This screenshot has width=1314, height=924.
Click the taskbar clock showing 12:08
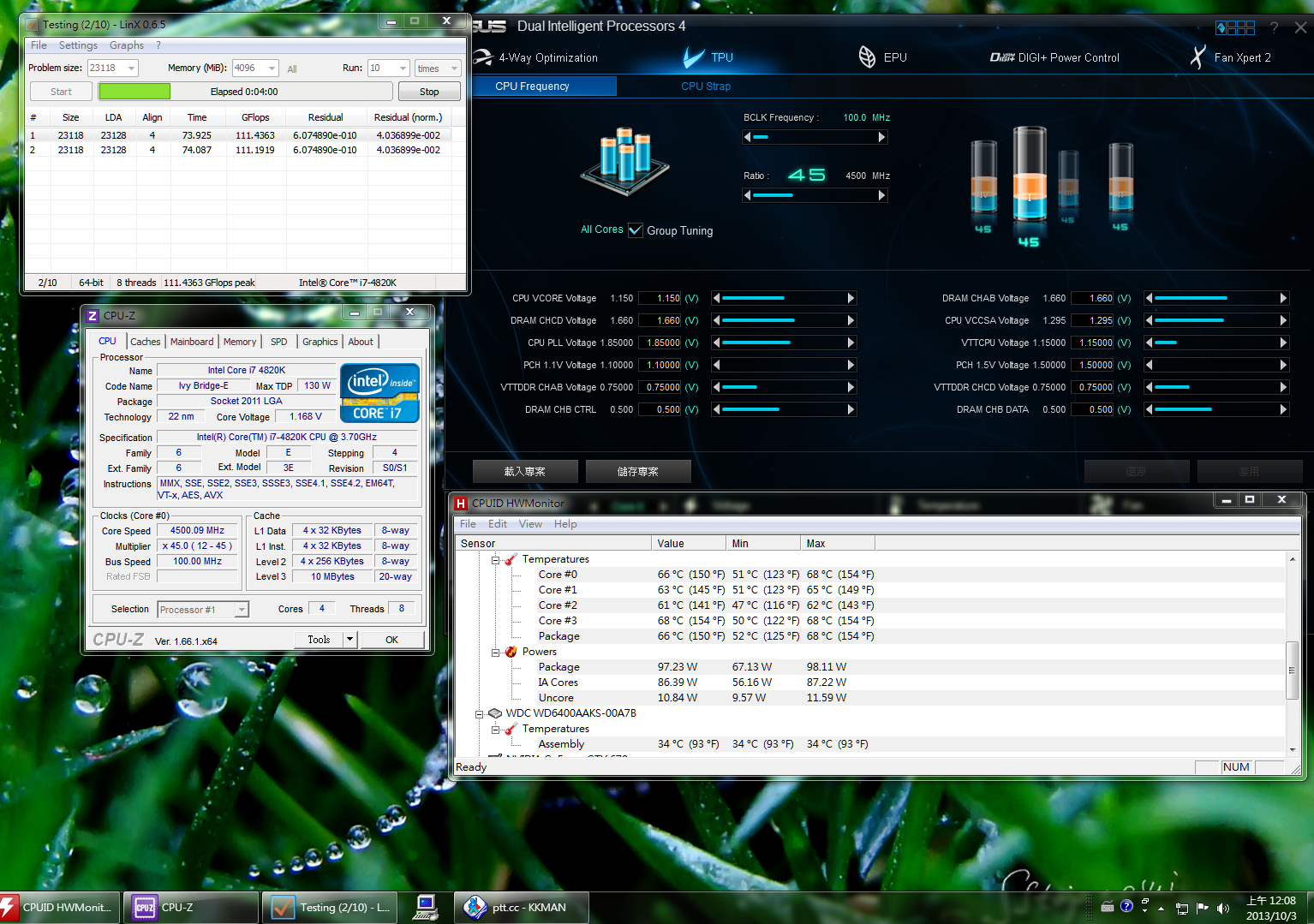click(1271, 908)
